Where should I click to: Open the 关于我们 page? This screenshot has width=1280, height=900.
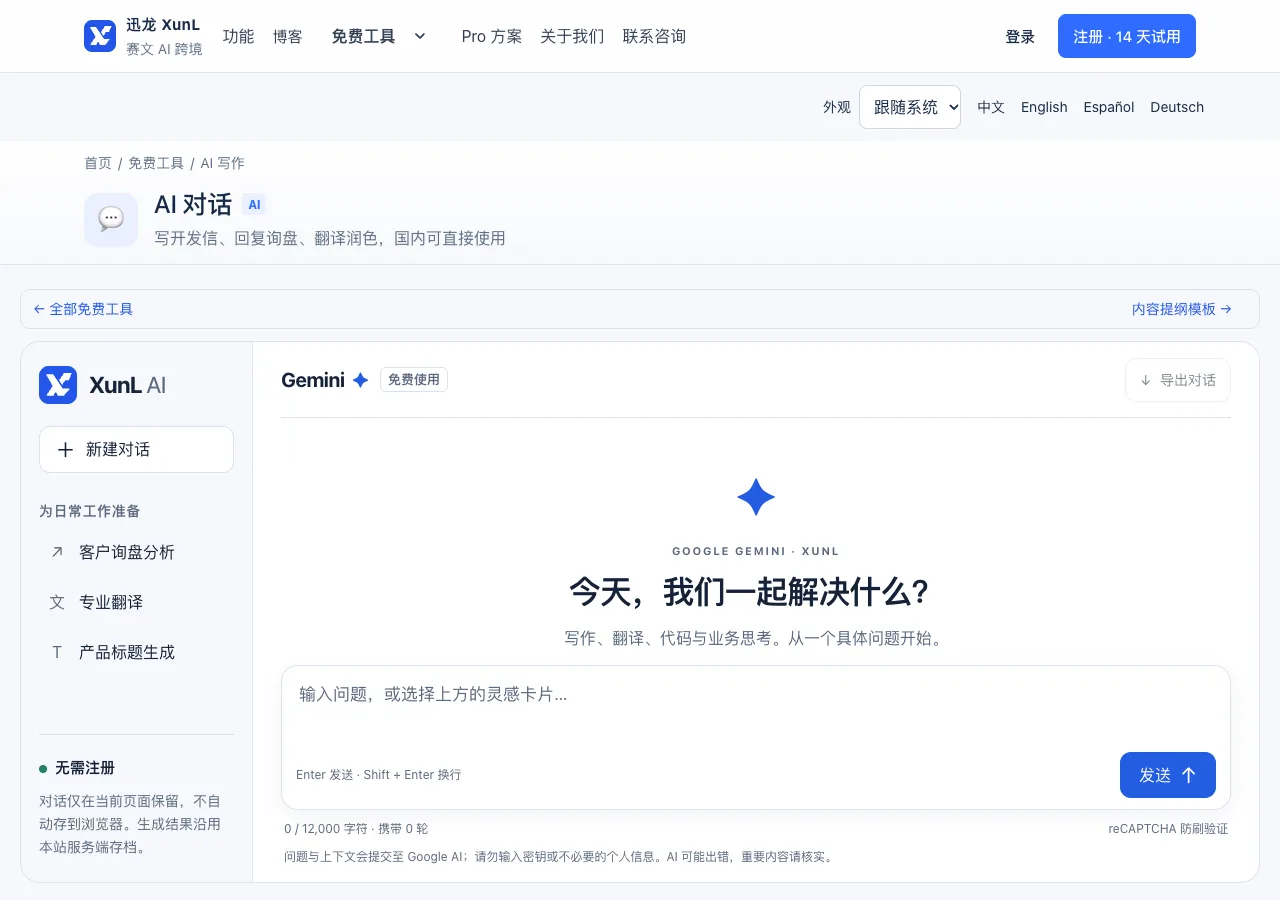click(572, 36)
